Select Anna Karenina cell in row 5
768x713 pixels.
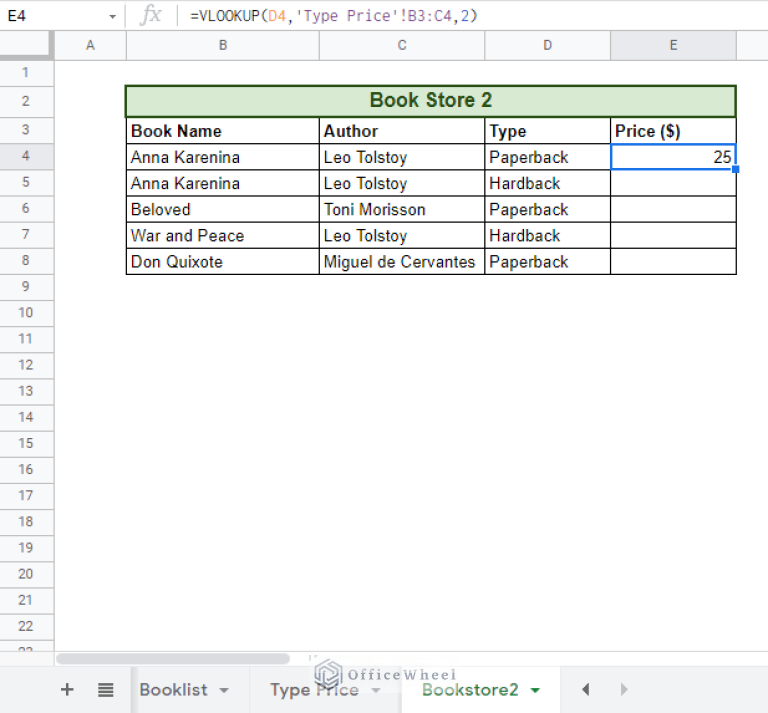tap(223, 183)
